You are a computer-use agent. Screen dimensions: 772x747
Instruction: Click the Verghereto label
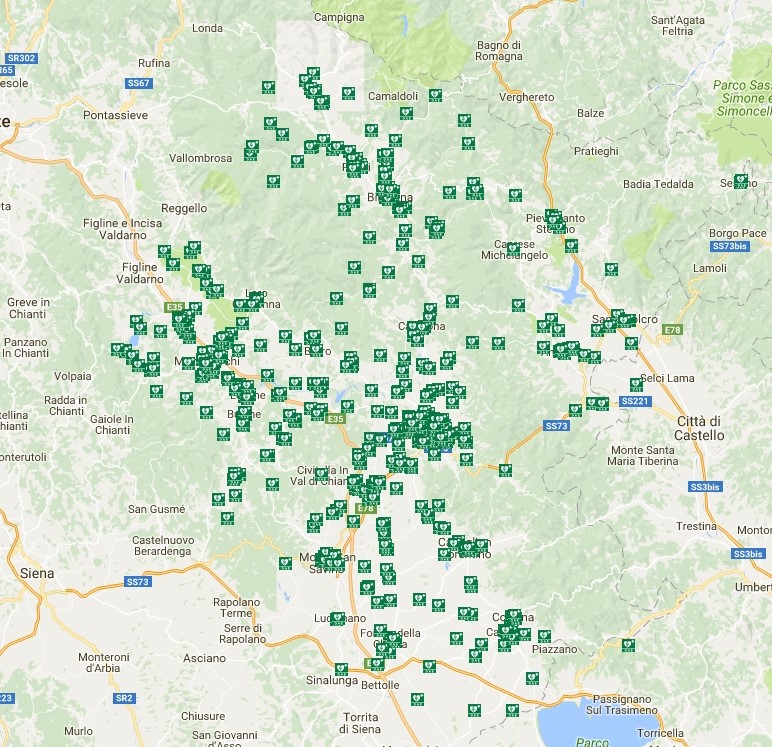click(527, 97)
